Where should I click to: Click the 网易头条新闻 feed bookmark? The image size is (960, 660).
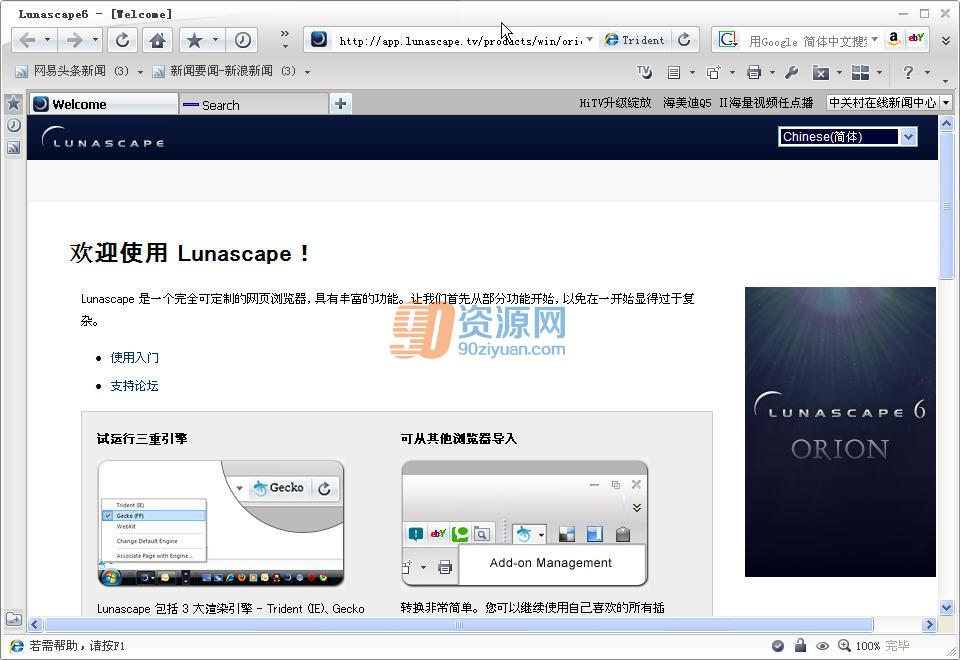point(72,72)
